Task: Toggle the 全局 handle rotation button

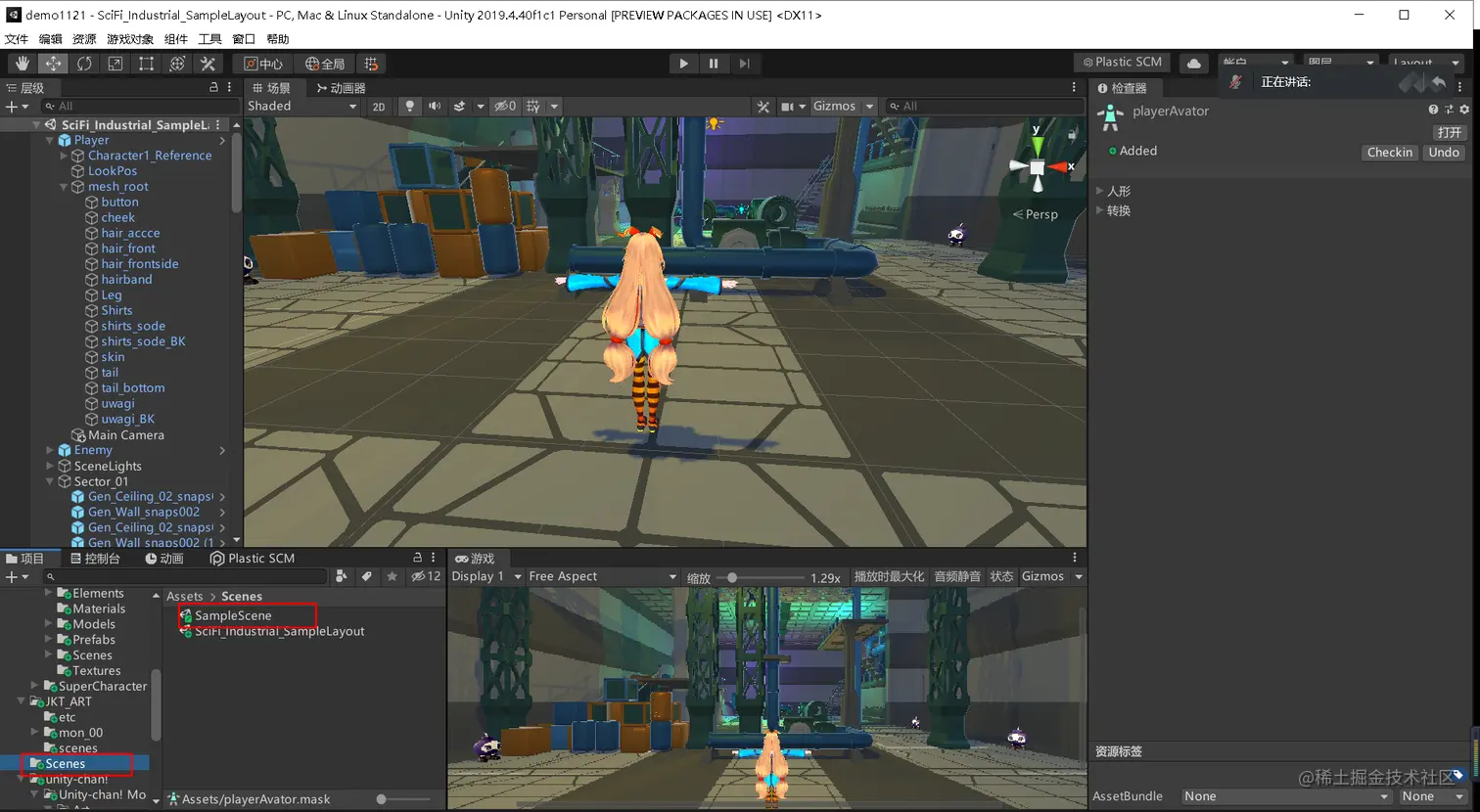Action: point(324,64)
